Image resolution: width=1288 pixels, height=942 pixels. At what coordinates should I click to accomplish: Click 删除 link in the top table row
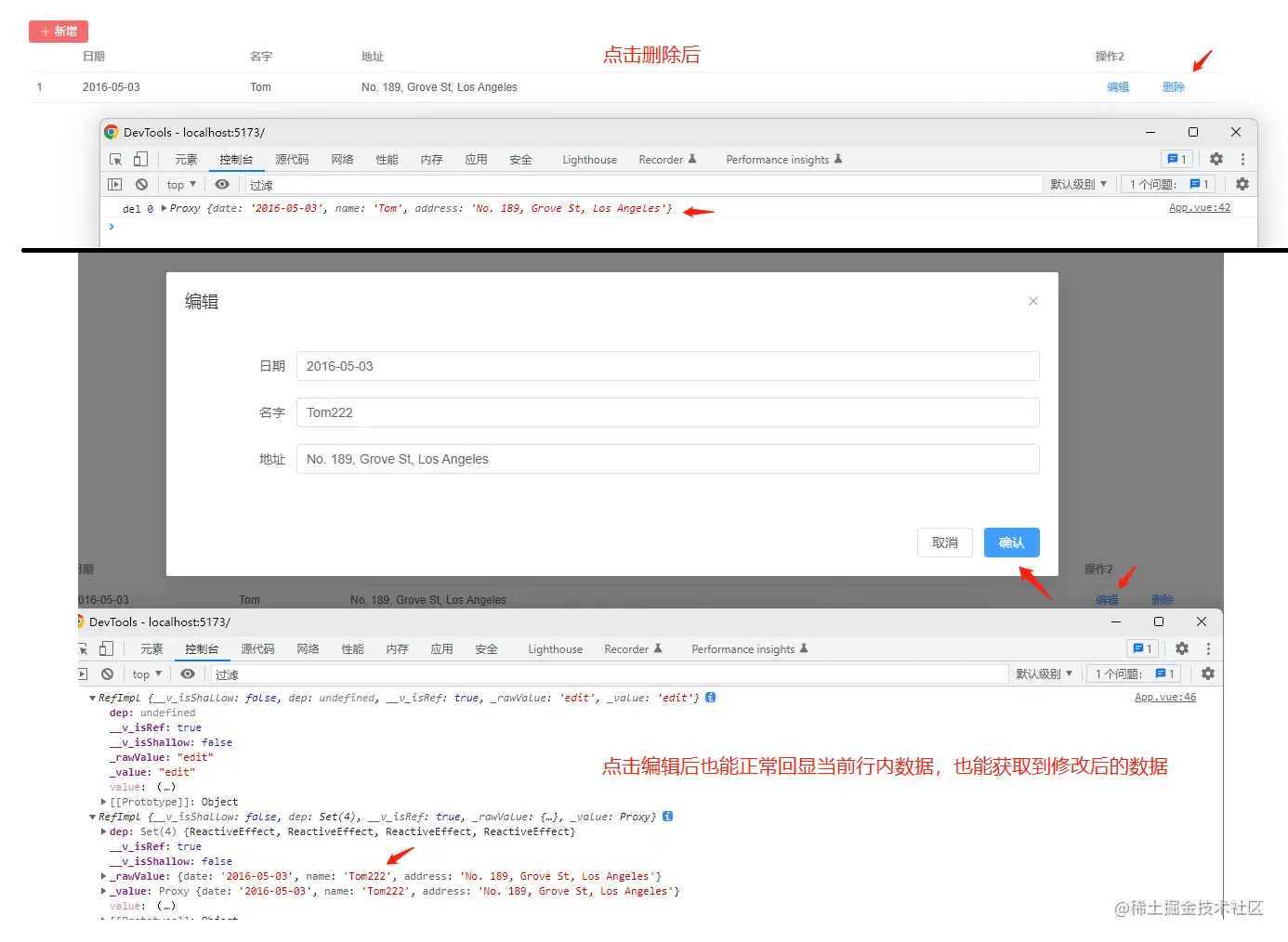1174,87
